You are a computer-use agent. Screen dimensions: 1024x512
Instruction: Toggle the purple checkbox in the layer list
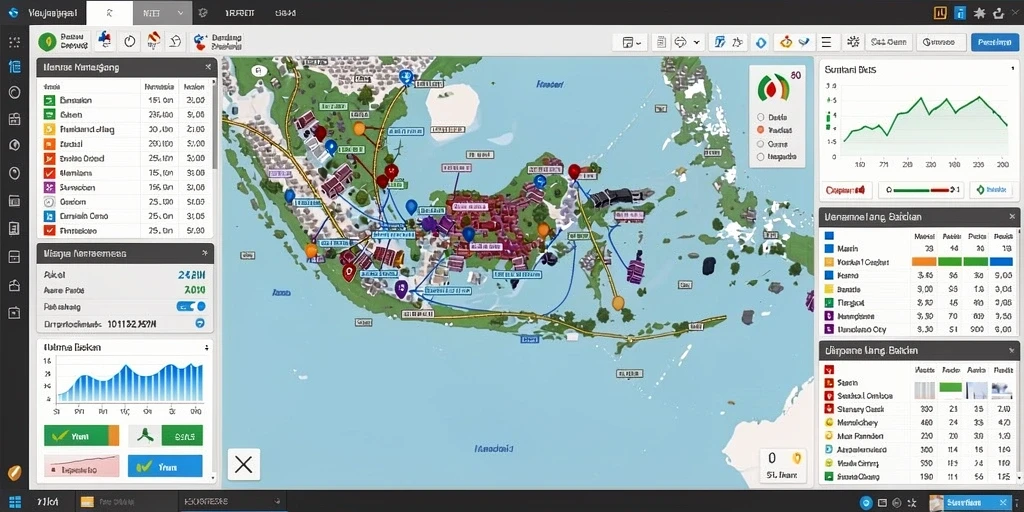click(x=48, y=187)
